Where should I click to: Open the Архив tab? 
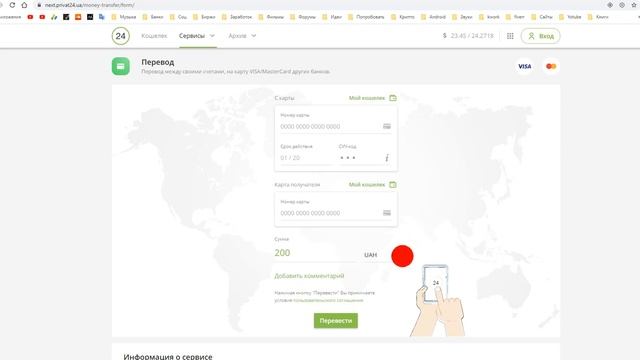238,36
